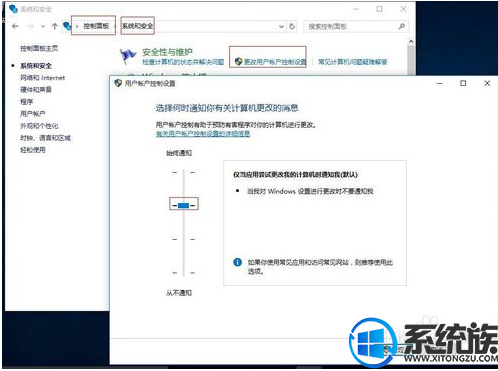Image resolution: width=498 pixels, height=371 pixels.
Task: Expand the address bar history dropdown
Action: [x=282, y=26]
